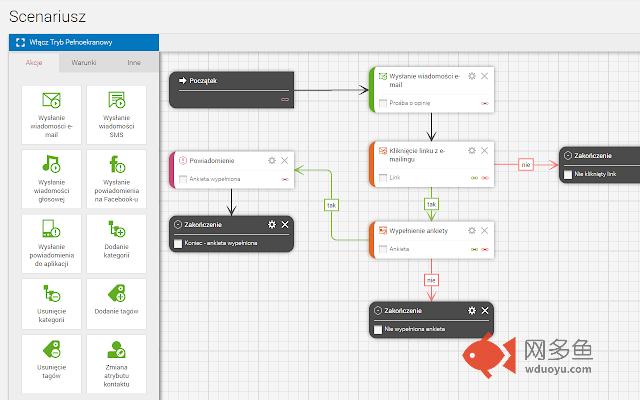Image resolution: width=640 pixels, height=400 pixels.
Task: Click the red 'nie' label toward Zakończenie
Action: tap(526, 164)
